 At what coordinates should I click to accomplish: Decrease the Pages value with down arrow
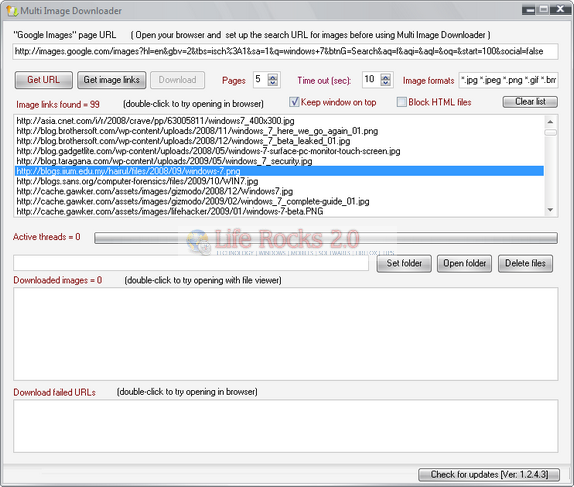(x=273, y=83)
